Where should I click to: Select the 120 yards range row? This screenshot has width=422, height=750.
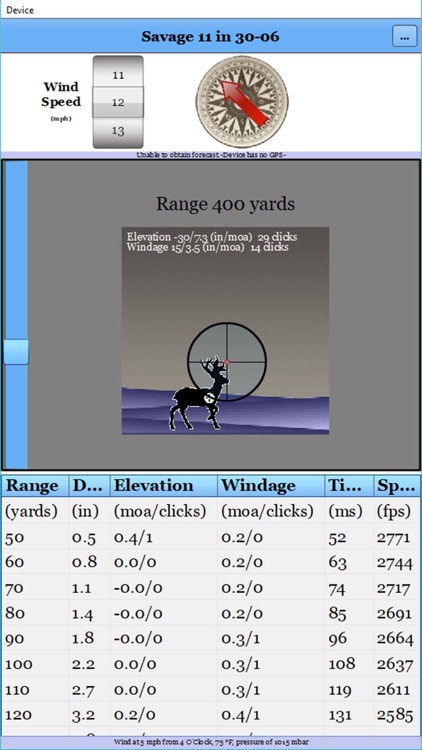click(211, 715)
